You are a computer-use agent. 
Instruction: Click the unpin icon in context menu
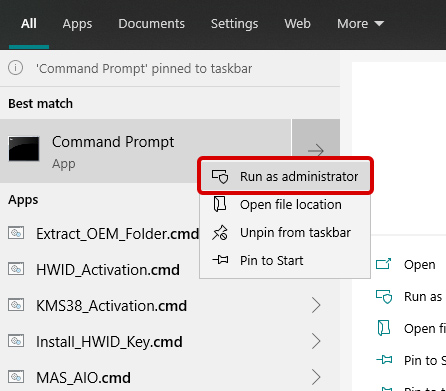tap(220, 233)
